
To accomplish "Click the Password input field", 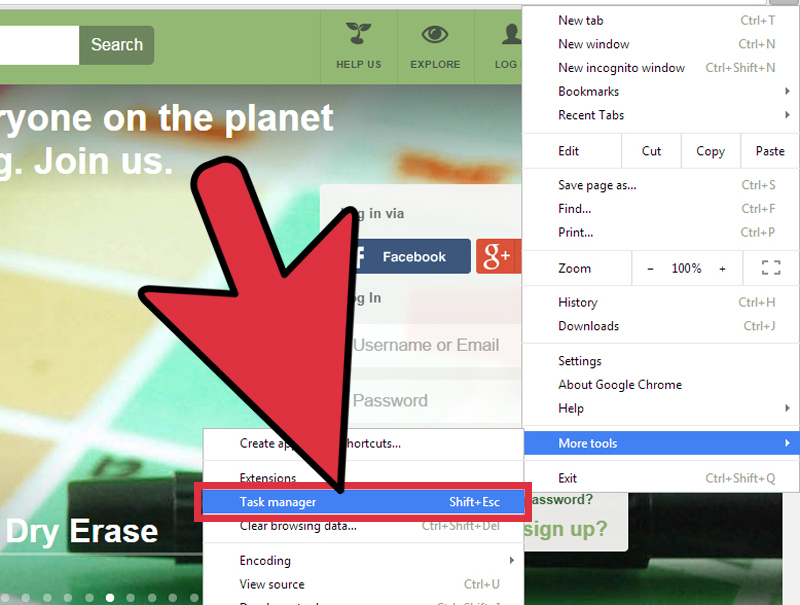I will (x=436, y=400).
